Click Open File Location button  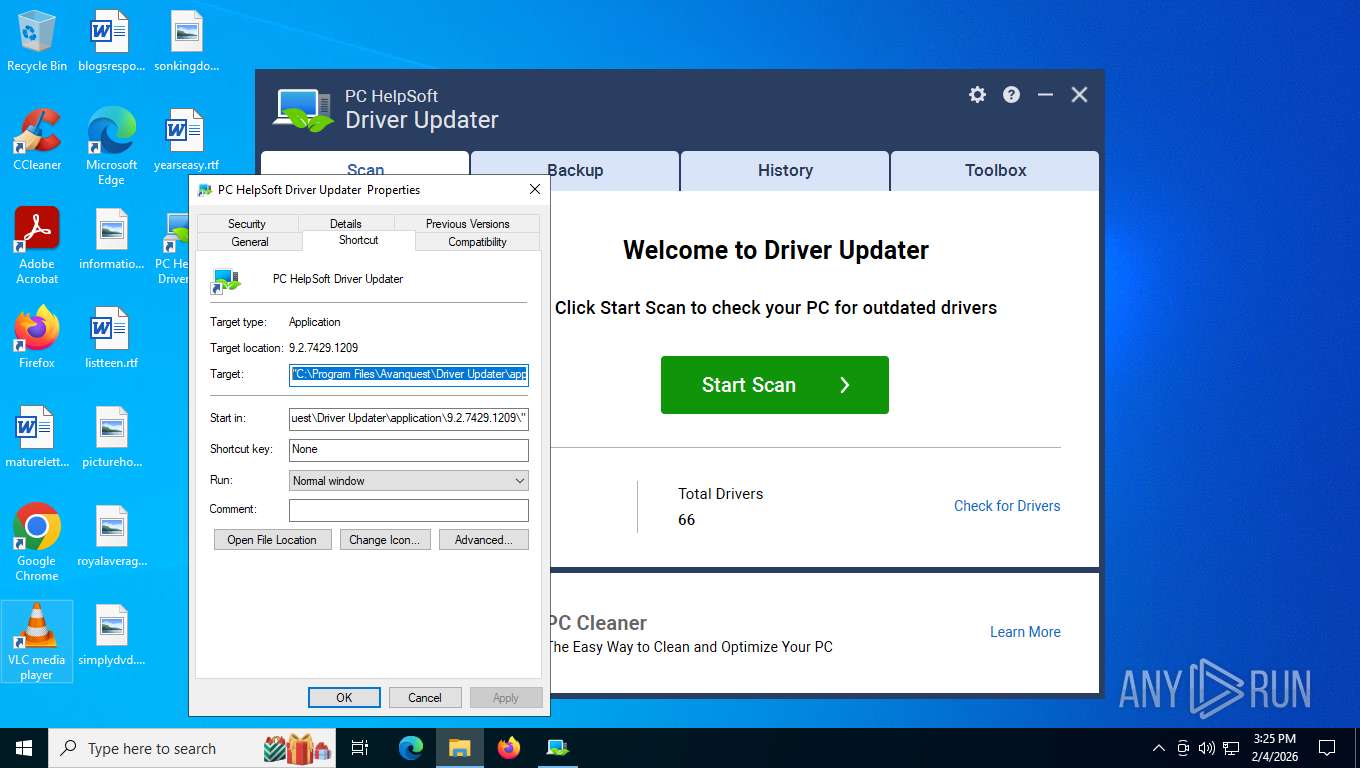coord(272,540)
